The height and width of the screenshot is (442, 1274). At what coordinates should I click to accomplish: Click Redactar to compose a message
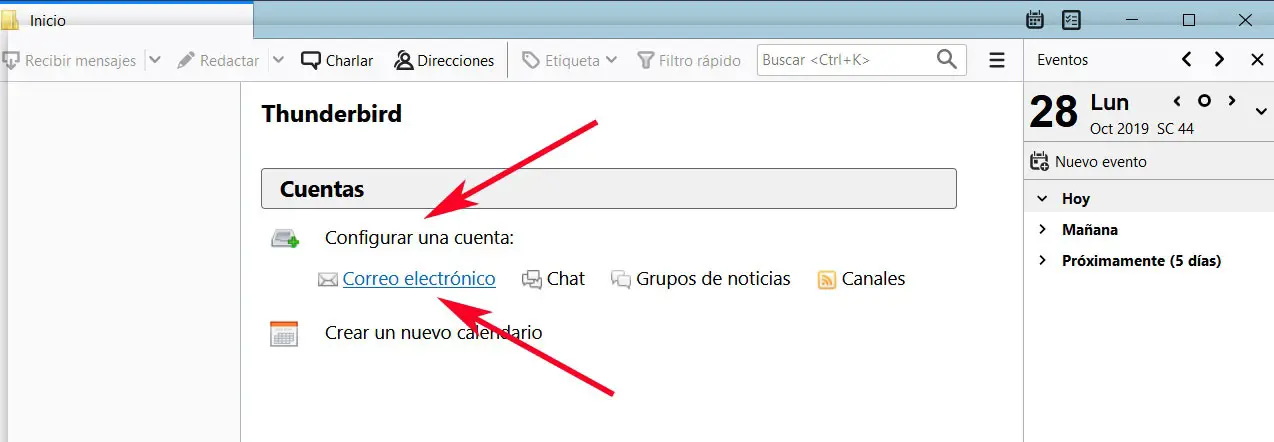pos(219,60)
